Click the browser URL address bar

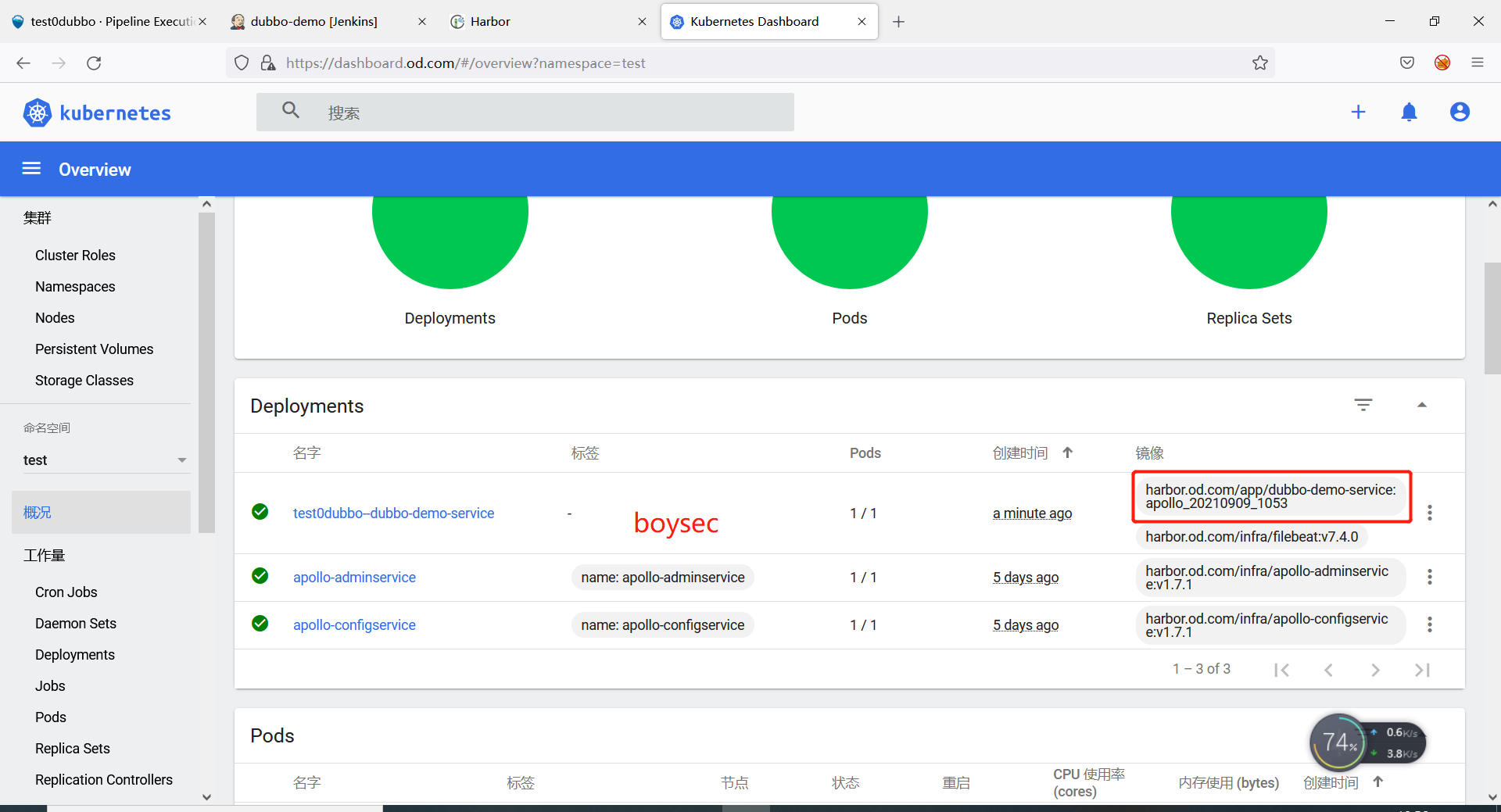750,63
